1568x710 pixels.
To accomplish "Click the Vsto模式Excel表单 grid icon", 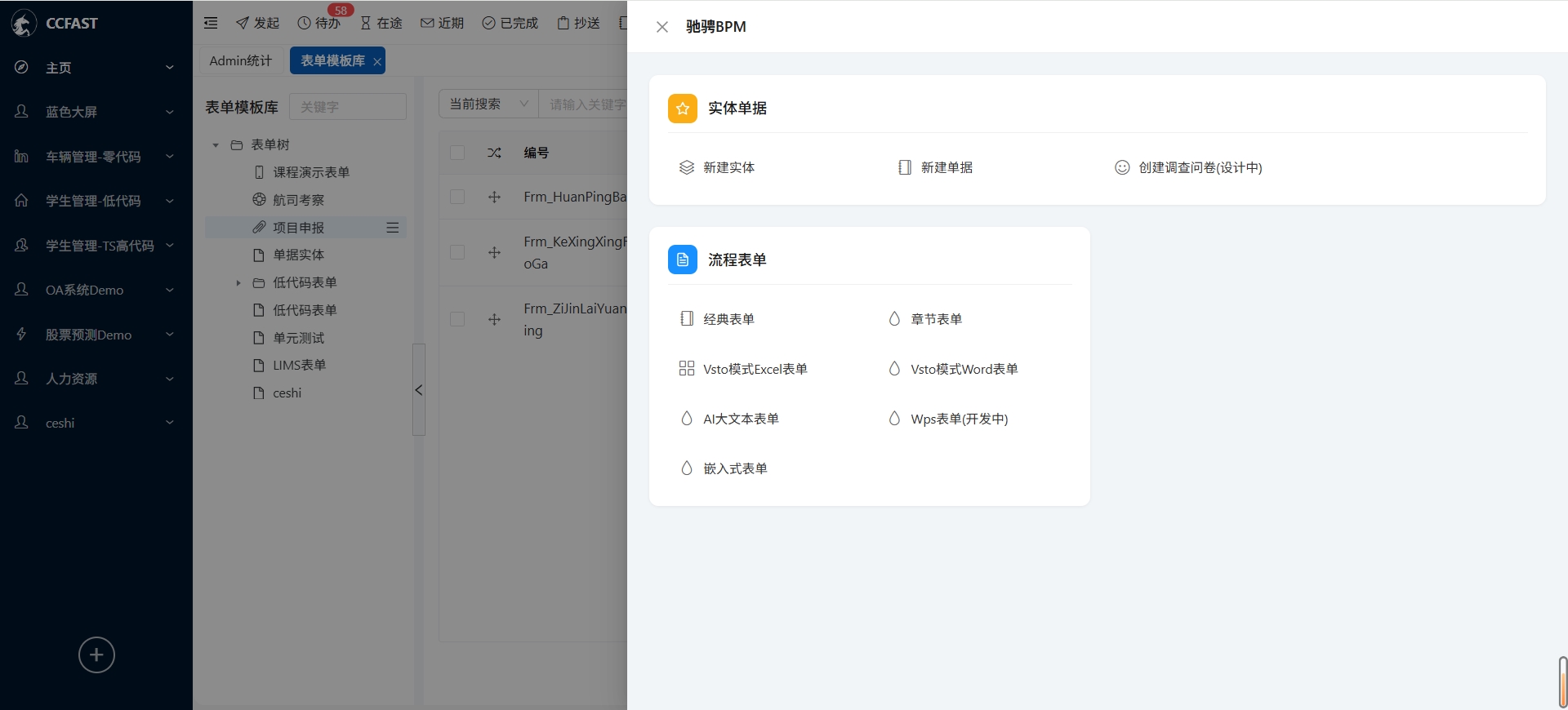I will (687, 368).
